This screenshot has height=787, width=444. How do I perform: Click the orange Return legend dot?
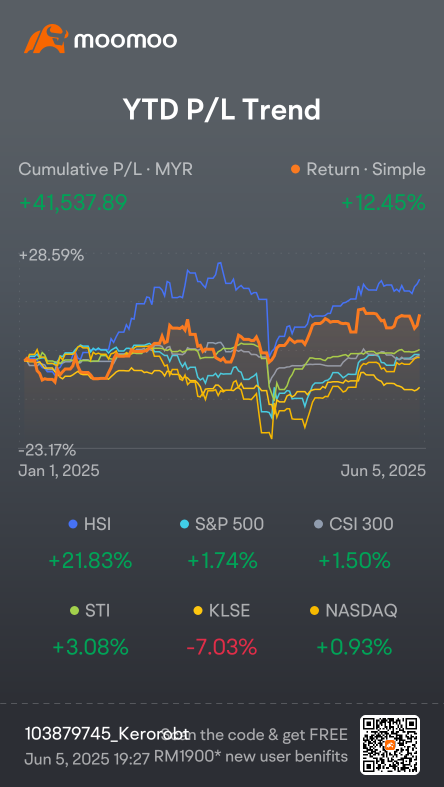point(295,170)
